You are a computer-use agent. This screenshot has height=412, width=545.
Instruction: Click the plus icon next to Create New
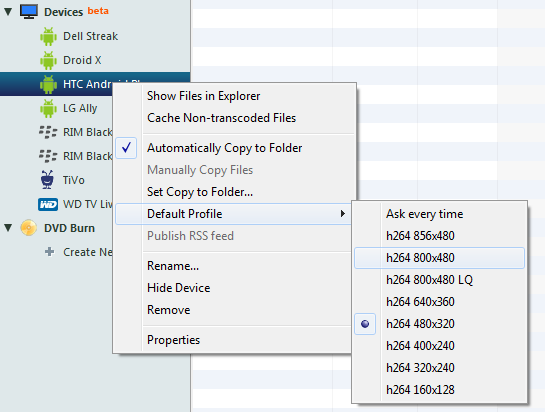point(50,252)
